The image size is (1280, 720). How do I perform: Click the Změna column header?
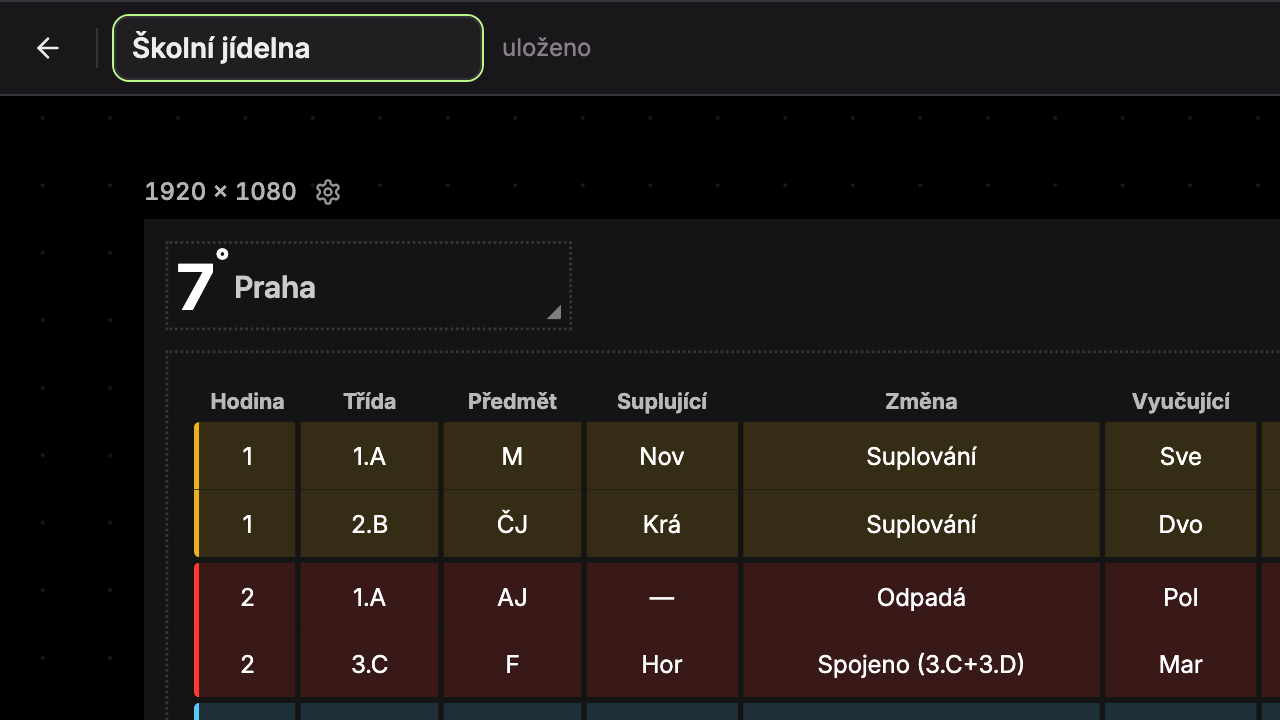click(x=921, y=401)
